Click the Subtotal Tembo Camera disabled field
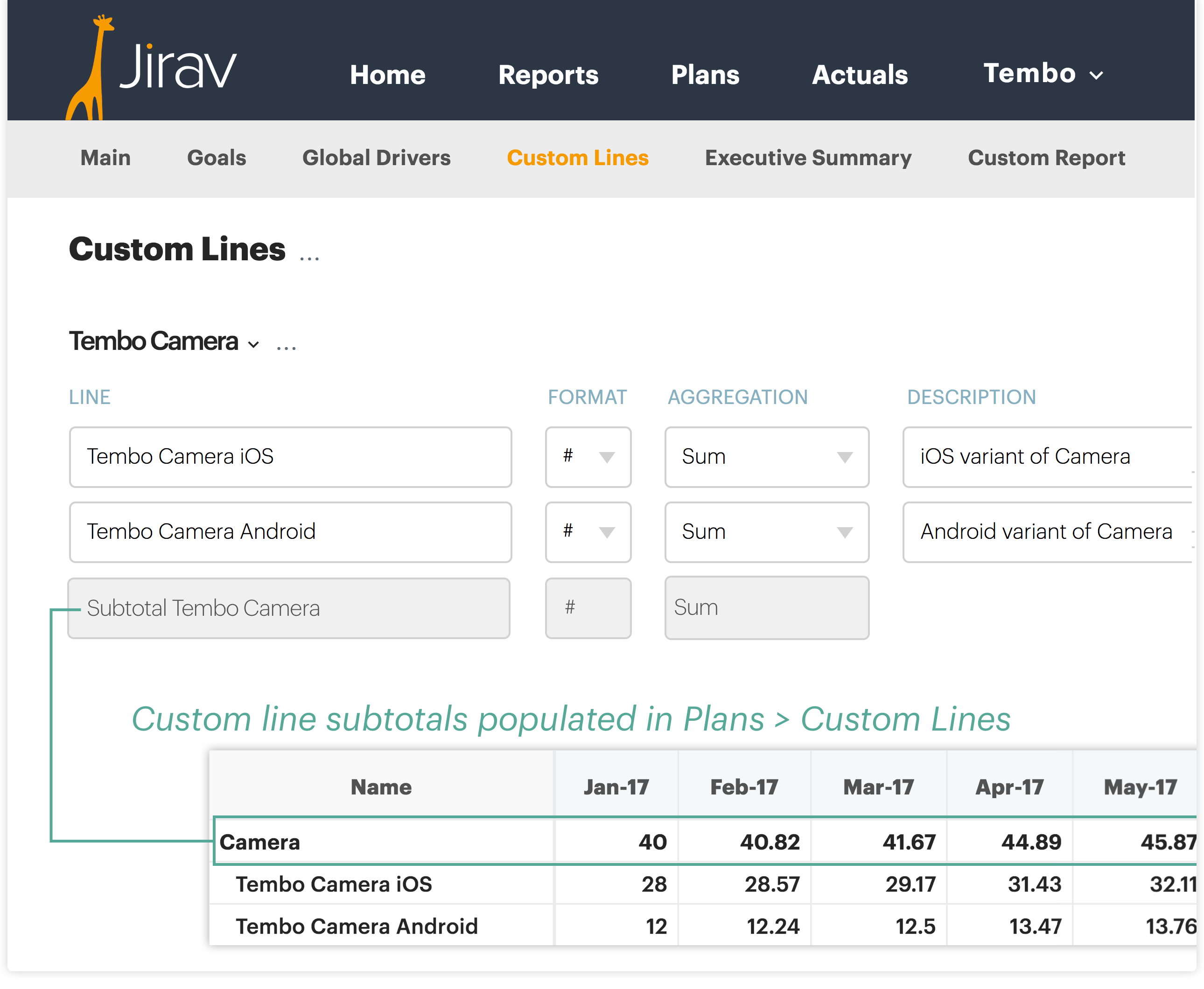Viewport: 1204px width, 989px height. coord(289,608)
